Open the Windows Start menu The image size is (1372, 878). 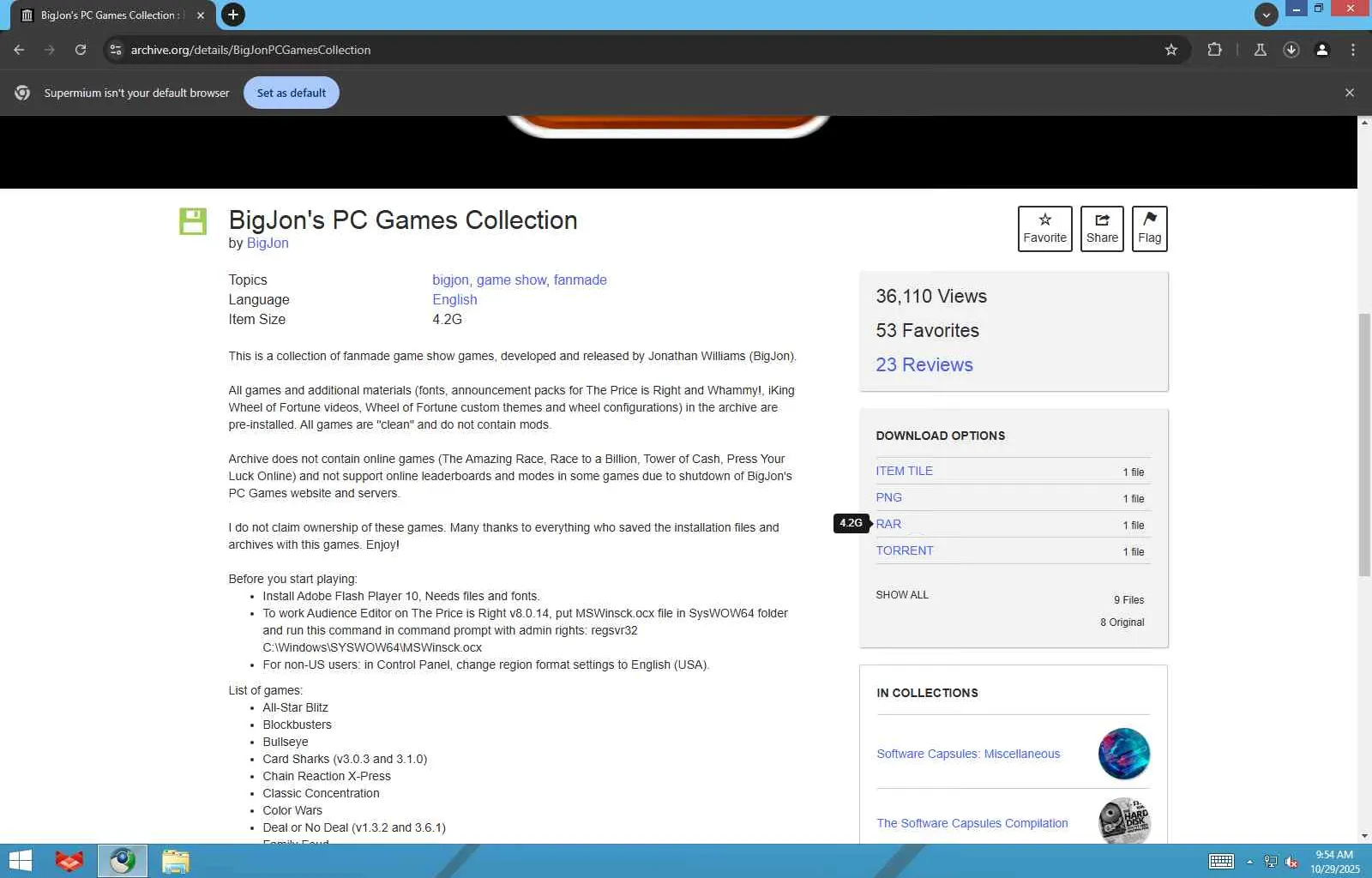[20, 861]
